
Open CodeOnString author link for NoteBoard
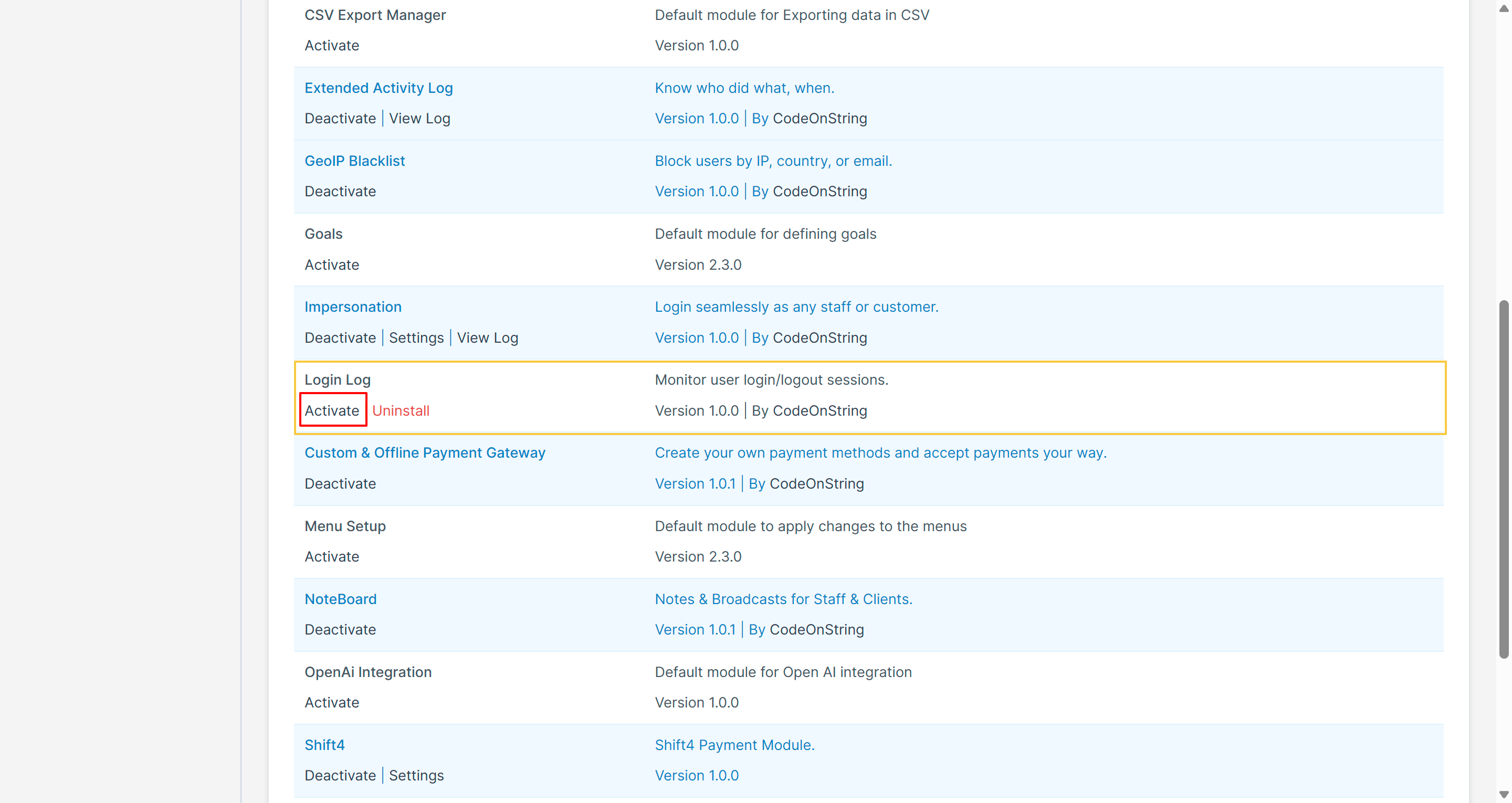[x=816, y=629]
